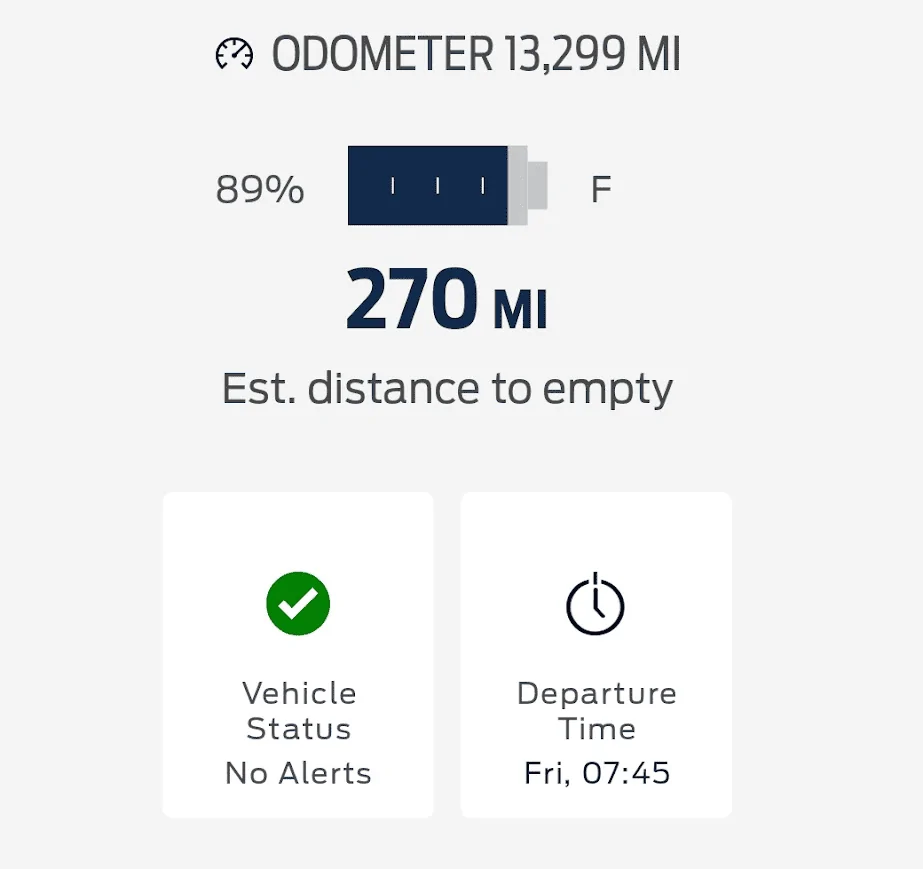Select the Est. distance to empty caption
The height and width of the screenshot is (869, 923).
(447, 389)
